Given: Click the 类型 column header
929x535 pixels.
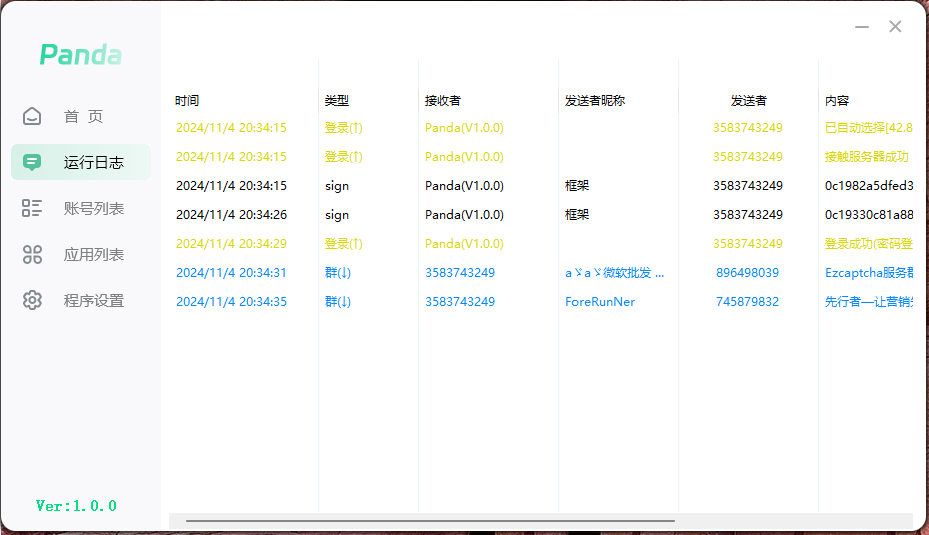Looking at the screenshot, I should [x=337, y=101].
